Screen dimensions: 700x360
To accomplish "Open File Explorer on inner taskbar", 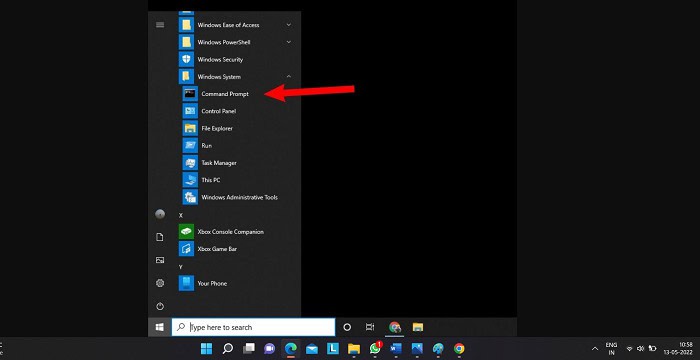I will click(x=418, y=327).
